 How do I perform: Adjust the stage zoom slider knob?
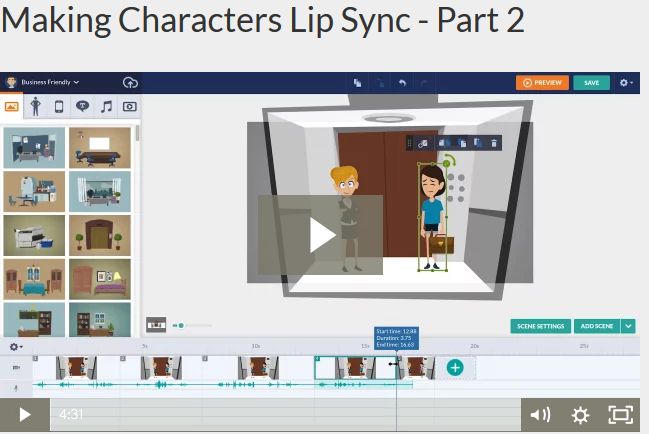tap(181, 326)
